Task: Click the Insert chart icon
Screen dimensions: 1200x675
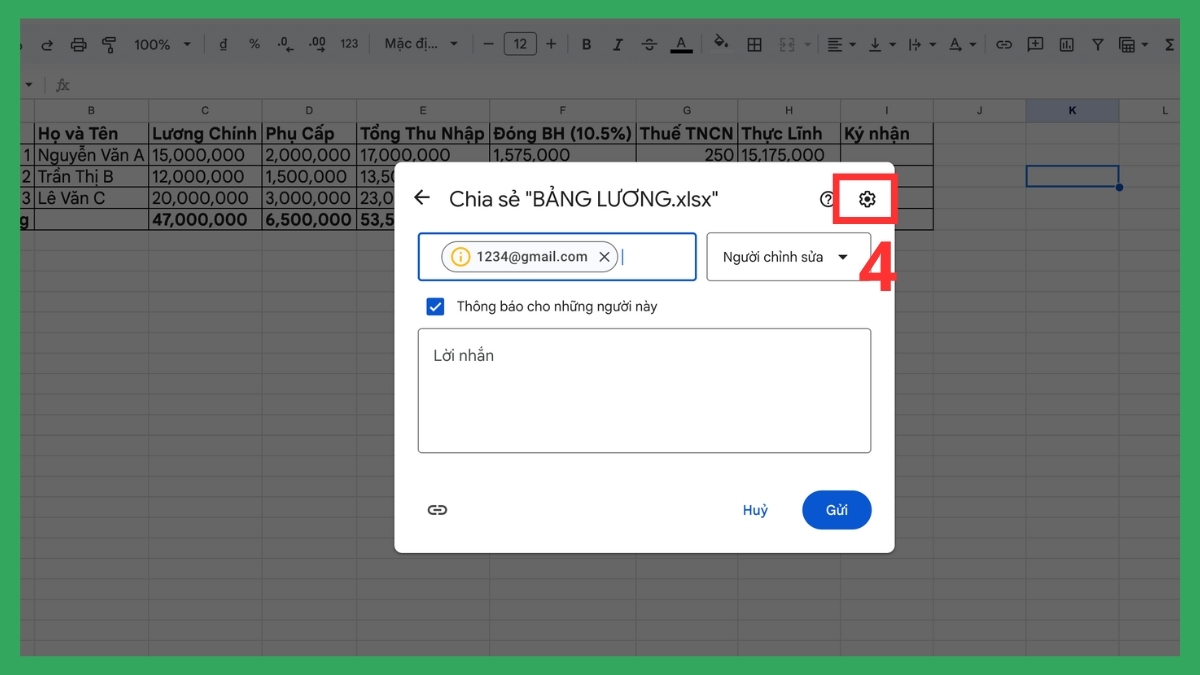Action: [1066, 44]
